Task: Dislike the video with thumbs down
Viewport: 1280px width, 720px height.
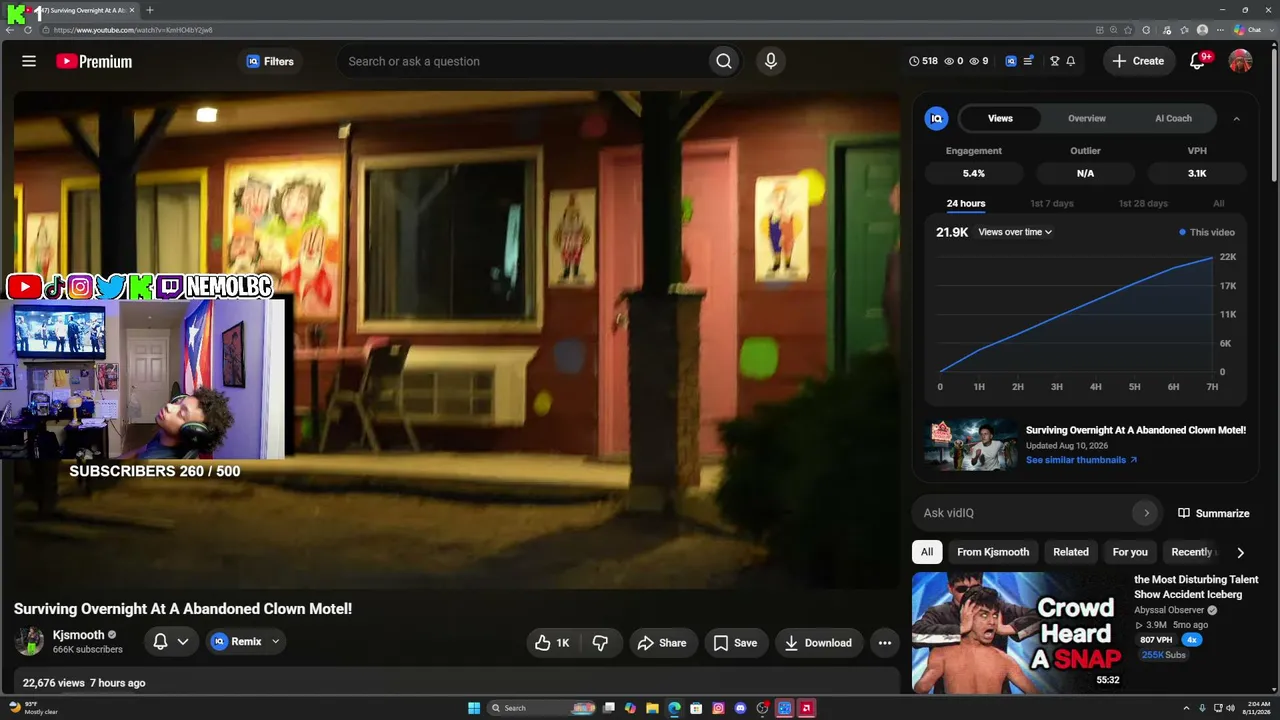Action: pos(601,643)
